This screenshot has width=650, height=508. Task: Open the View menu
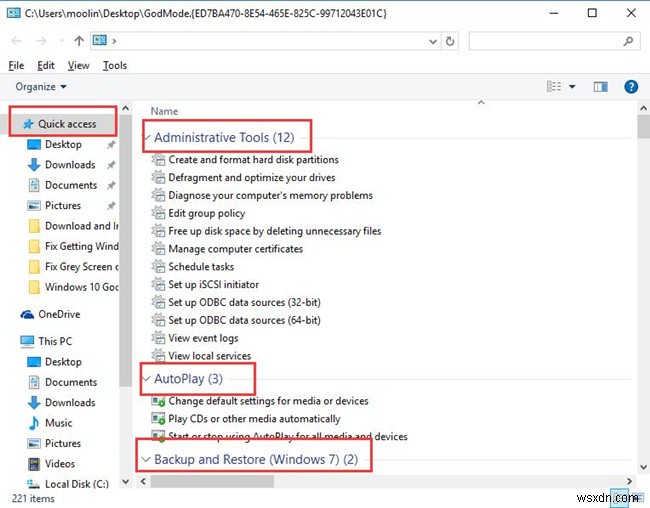pos(78,66)
